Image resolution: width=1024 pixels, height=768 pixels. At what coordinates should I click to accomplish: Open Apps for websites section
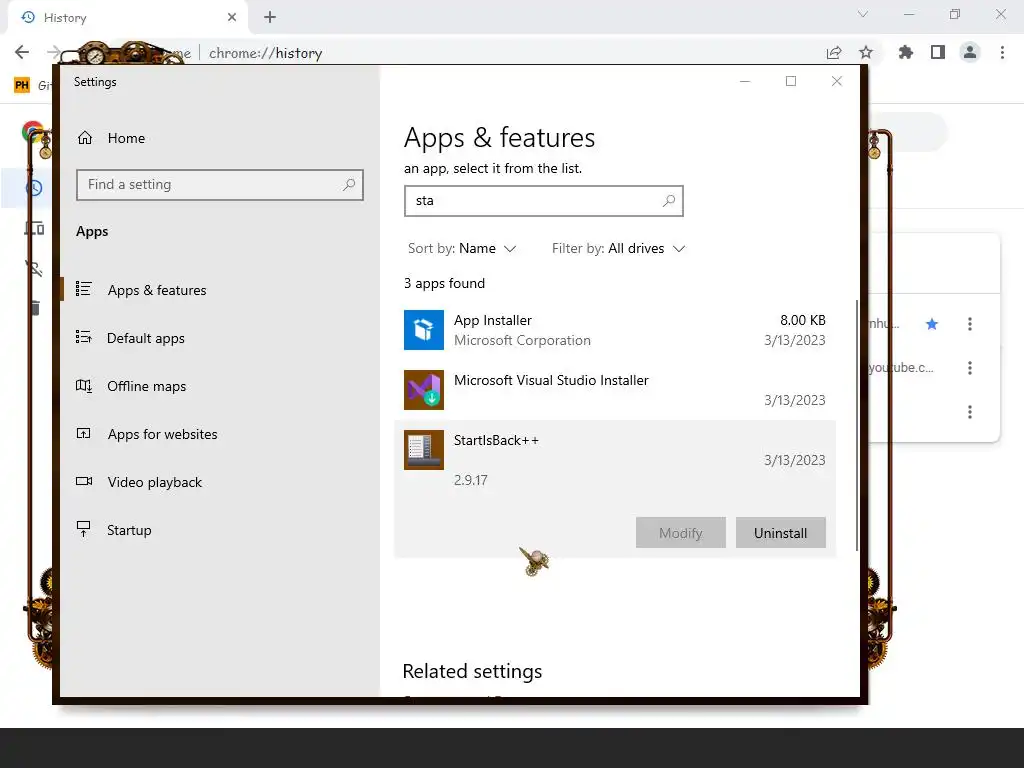point(162,434)
